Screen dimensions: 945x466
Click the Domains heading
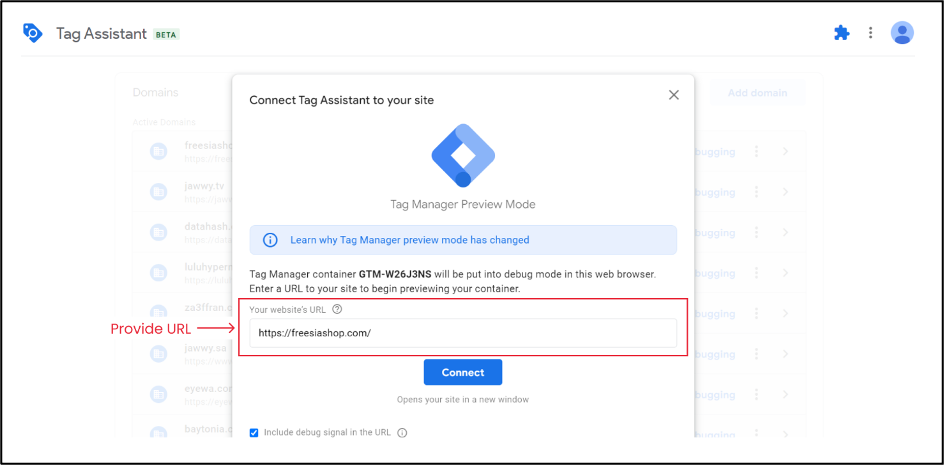(x=155, y=93)
